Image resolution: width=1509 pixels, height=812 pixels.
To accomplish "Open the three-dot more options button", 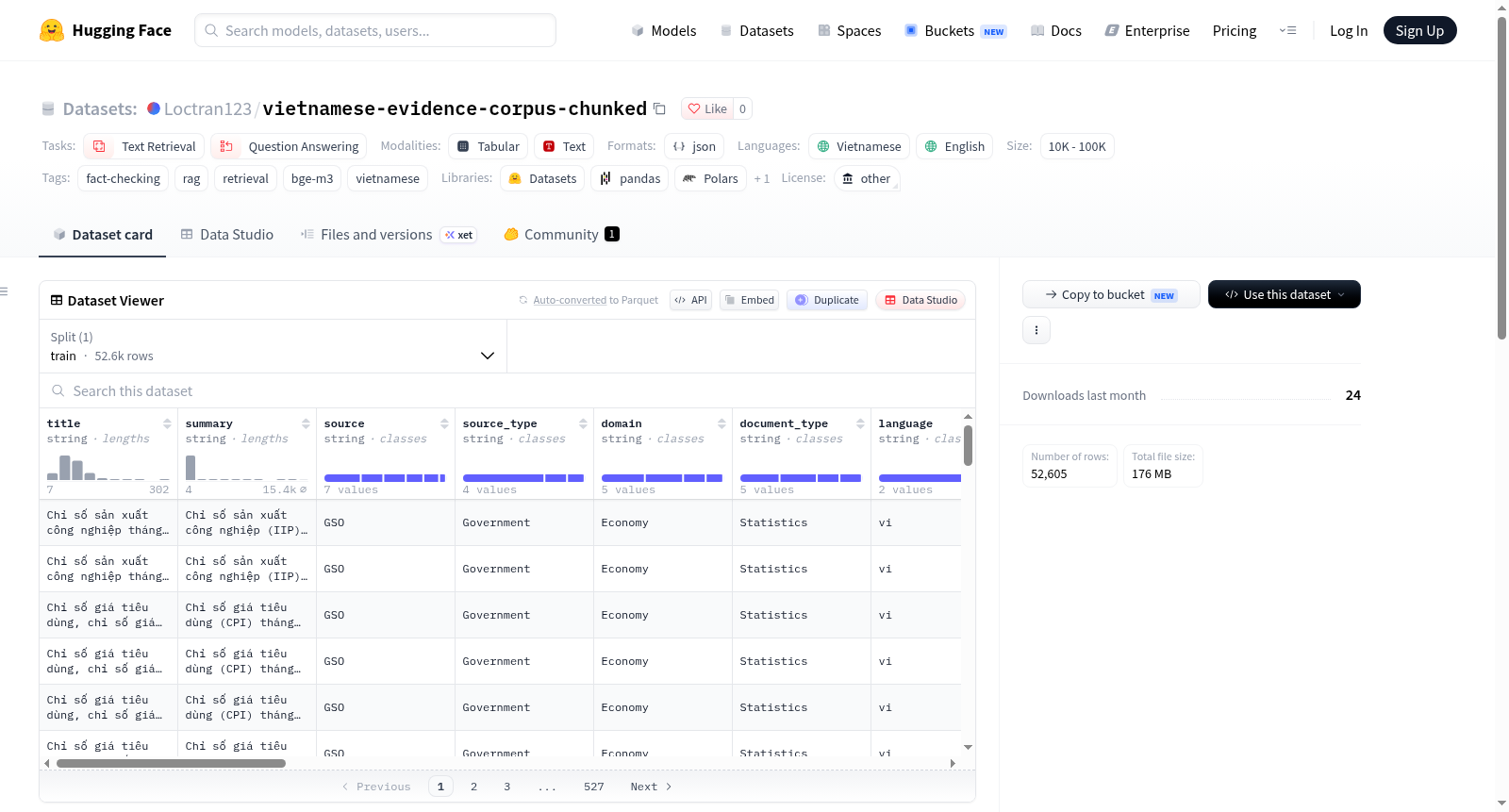I will pyautogui.click(x=1036, y=330).
